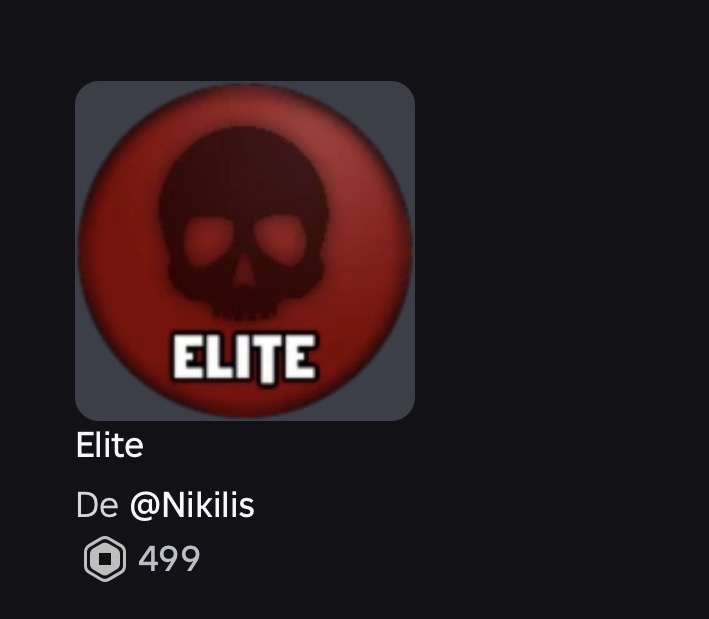
Task: Click the @ symbol in Nikilis name
Action: tap(145, 506)
